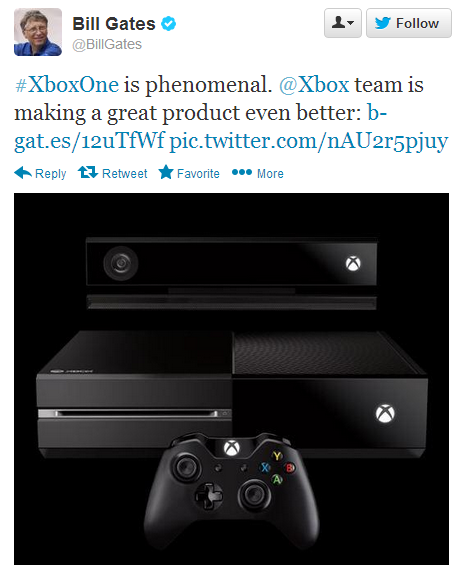Click the verified badge next to Bill Gates
Viewport: 466px width, 579px height.
[168, 24]
